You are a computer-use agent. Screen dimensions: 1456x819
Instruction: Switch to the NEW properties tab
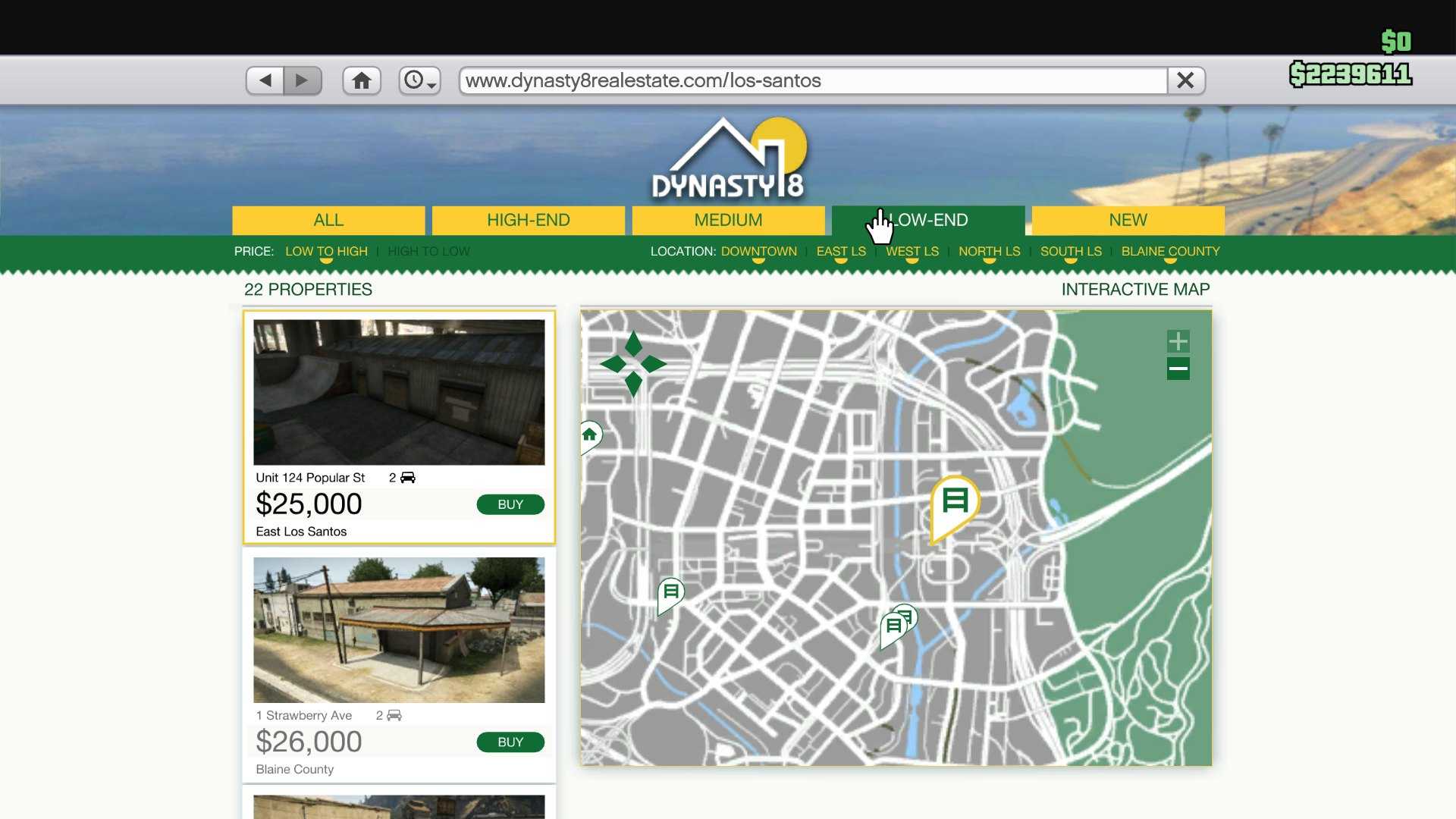(1128, 220)
